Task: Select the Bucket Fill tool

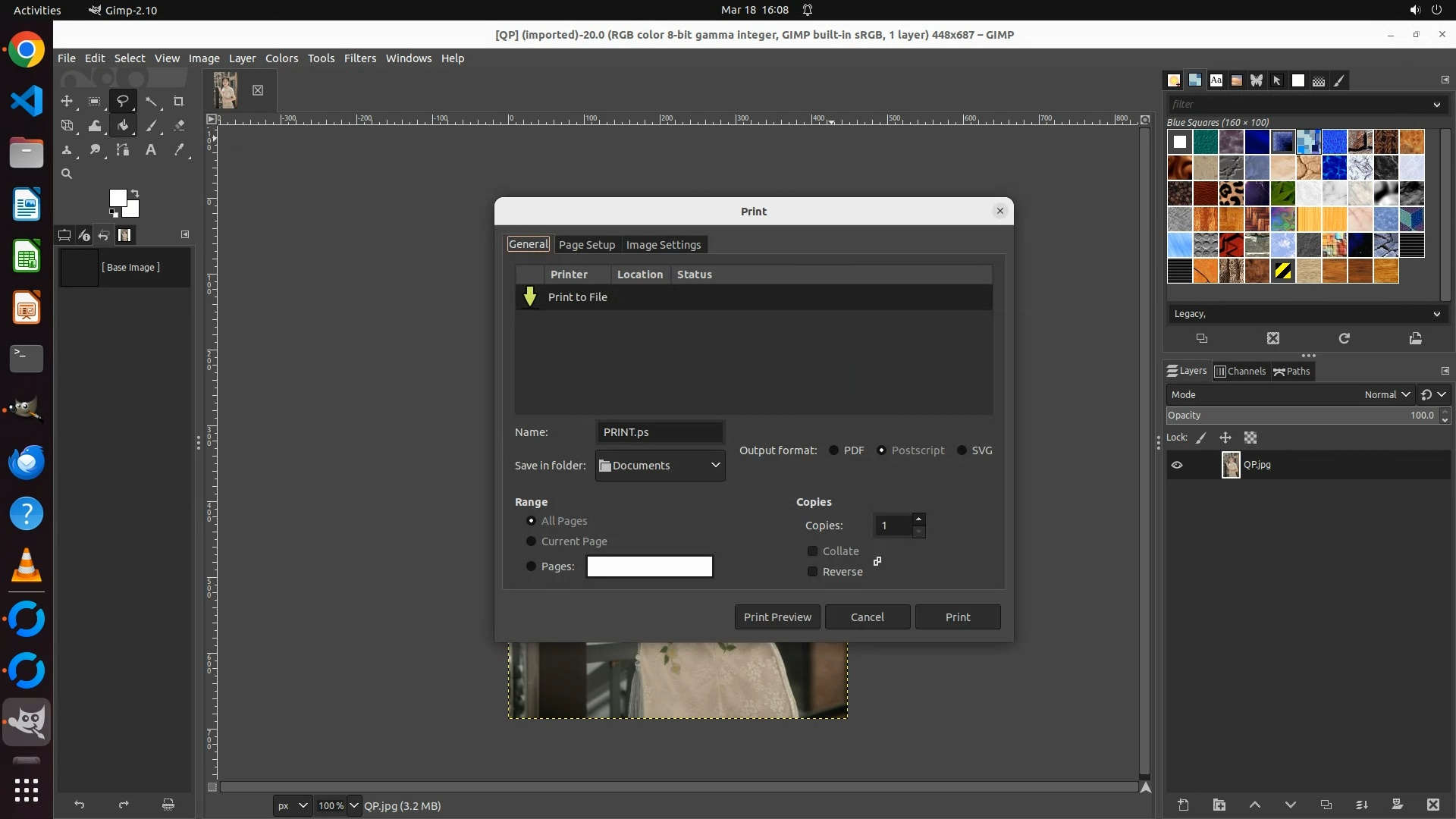Action: coord(123,126)
